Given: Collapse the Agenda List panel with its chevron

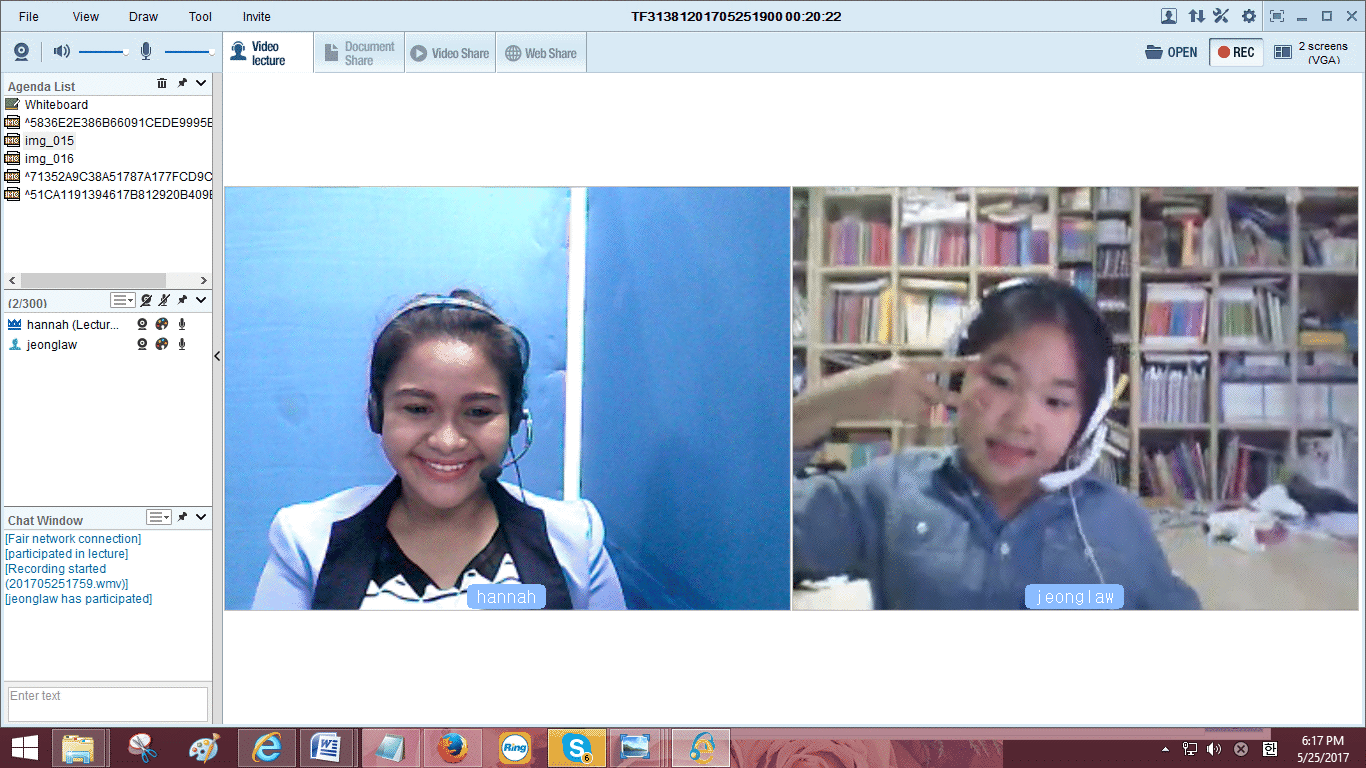Looking at the screenshot, I should pyautogui.click(x=201, y=84).
